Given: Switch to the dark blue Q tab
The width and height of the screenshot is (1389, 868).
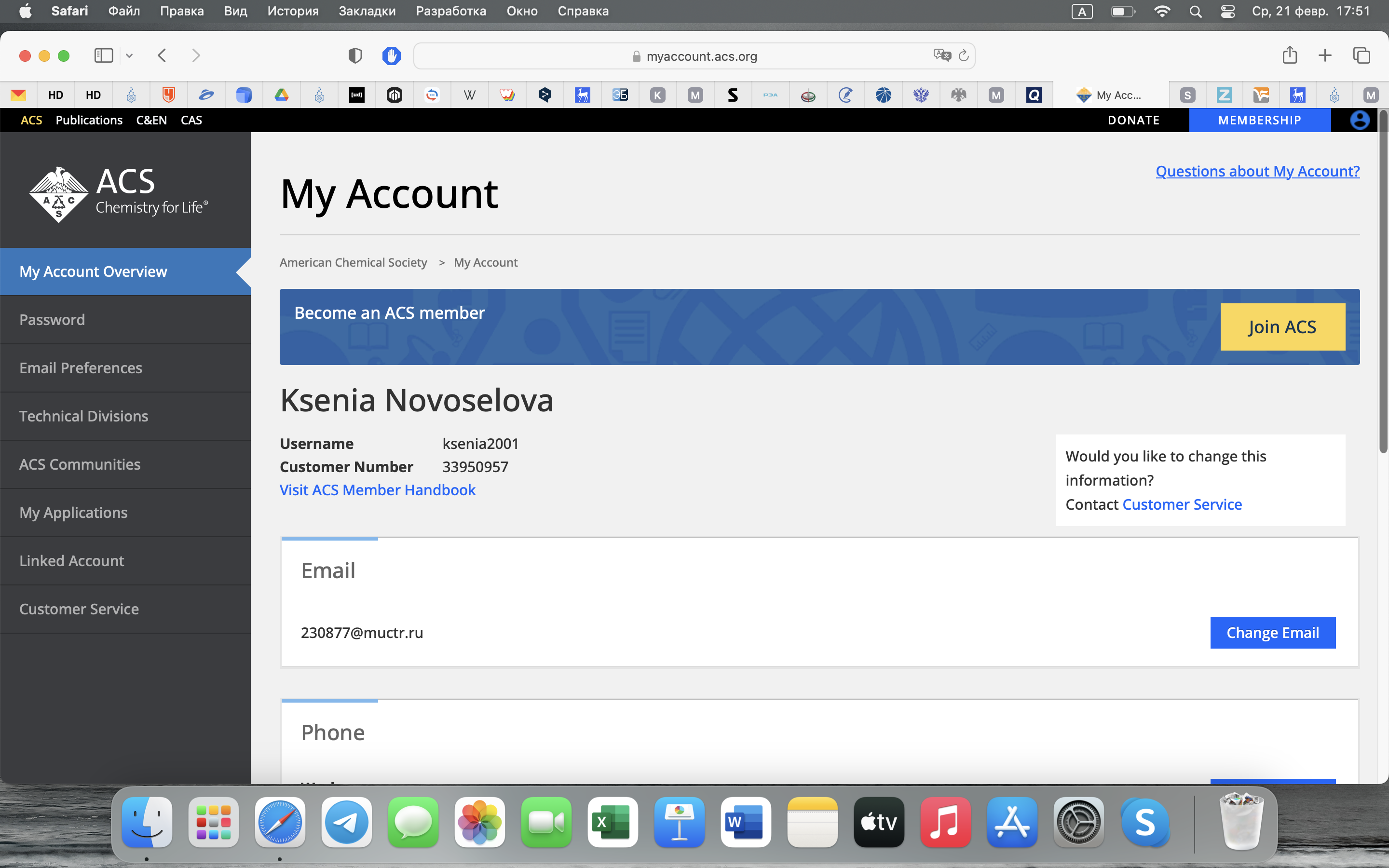Looking at the screenshot, I should click(x=1034, y=95).
